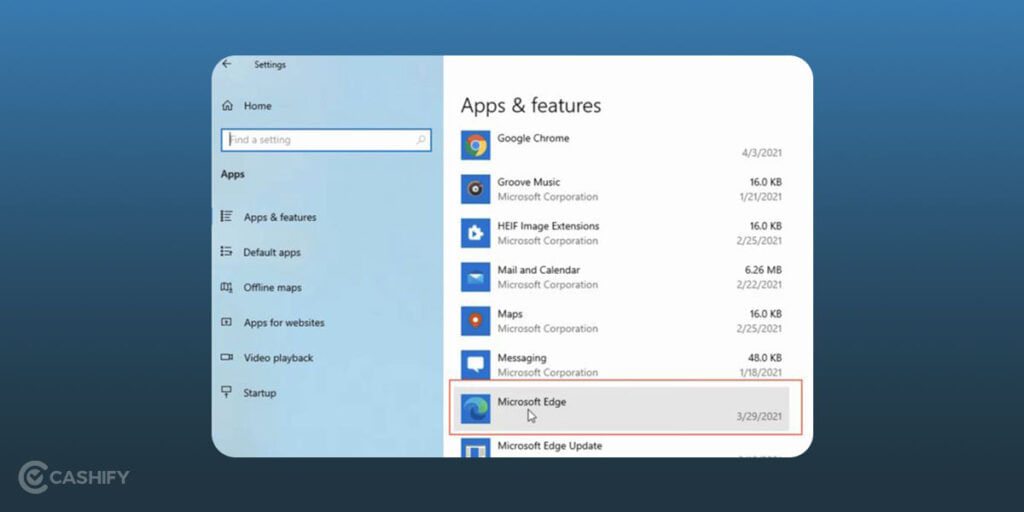The image size is (1024, 512).
Task: Click the 2/22/2021 install date
Action: (759, 285)
